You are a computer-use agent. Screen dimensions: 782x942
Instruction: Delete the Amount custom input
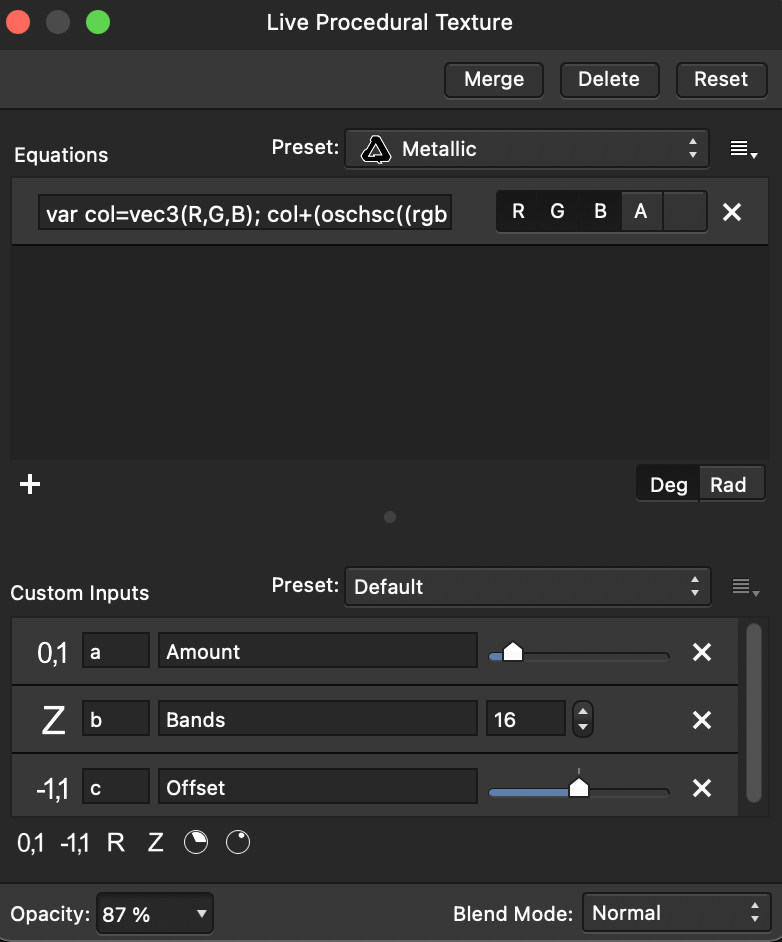click(x=702, y=652)
